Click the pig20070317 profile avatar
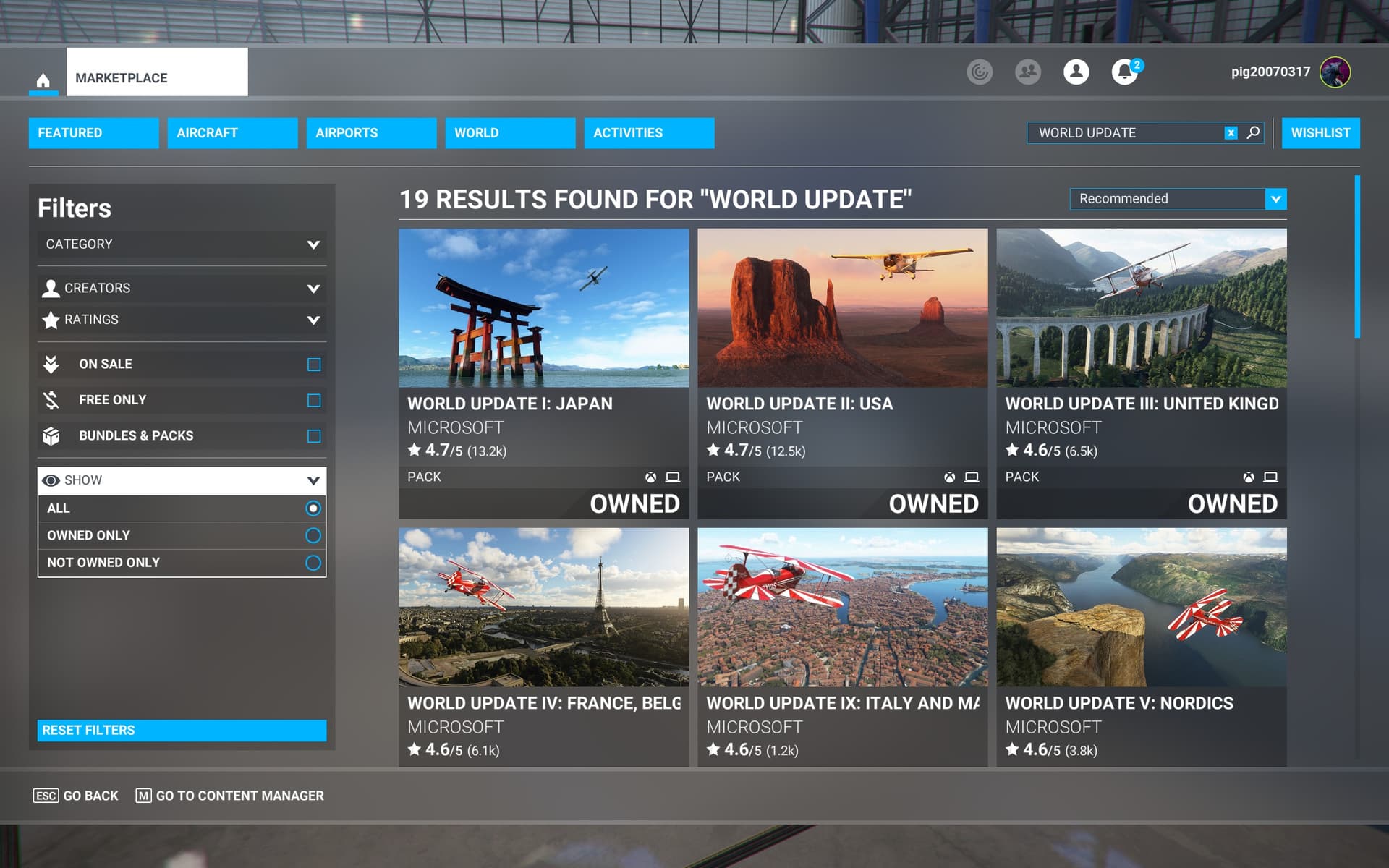 [1335, 72]
